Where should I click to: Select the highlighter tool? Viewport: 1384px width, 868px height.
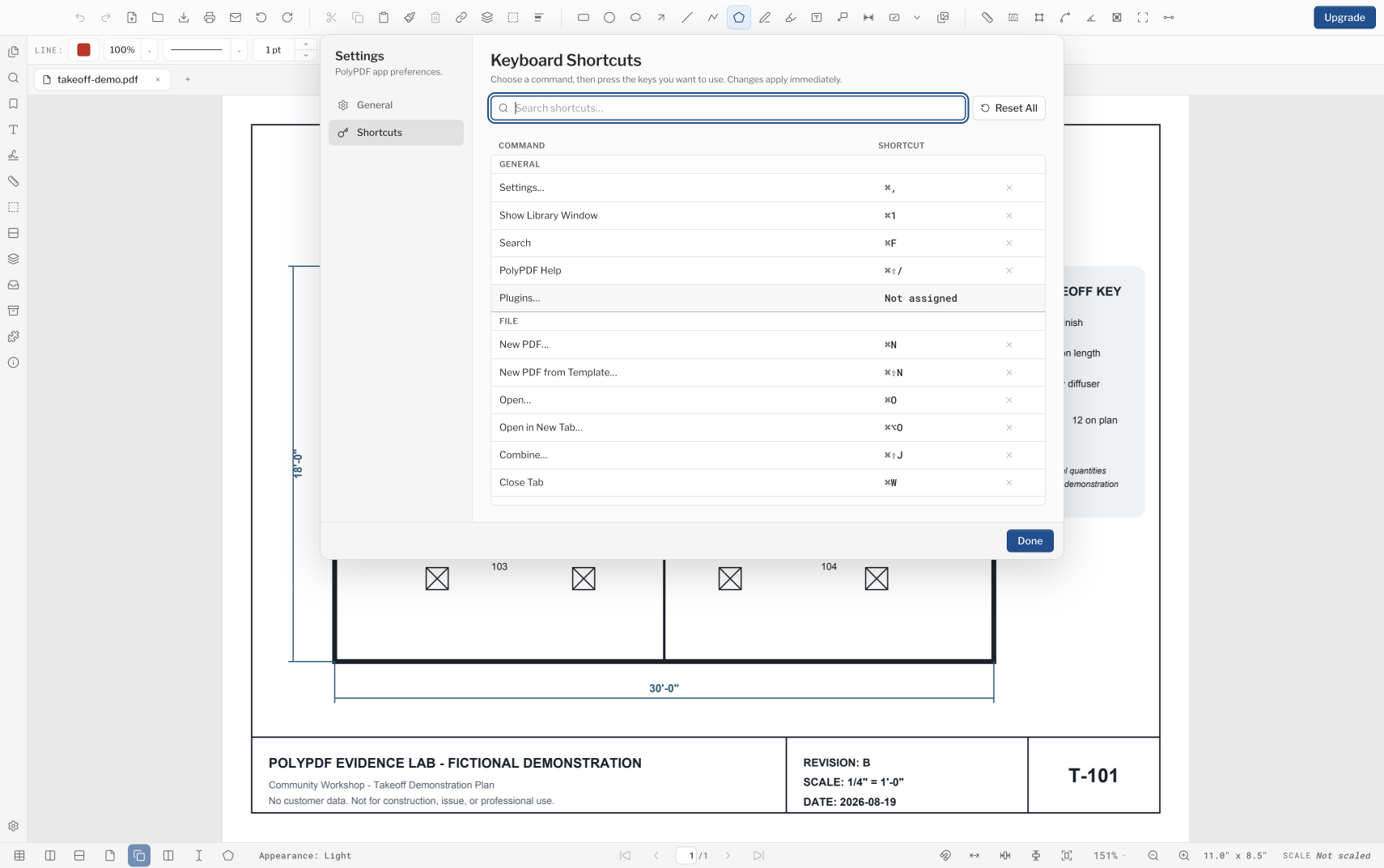point(791,17)
